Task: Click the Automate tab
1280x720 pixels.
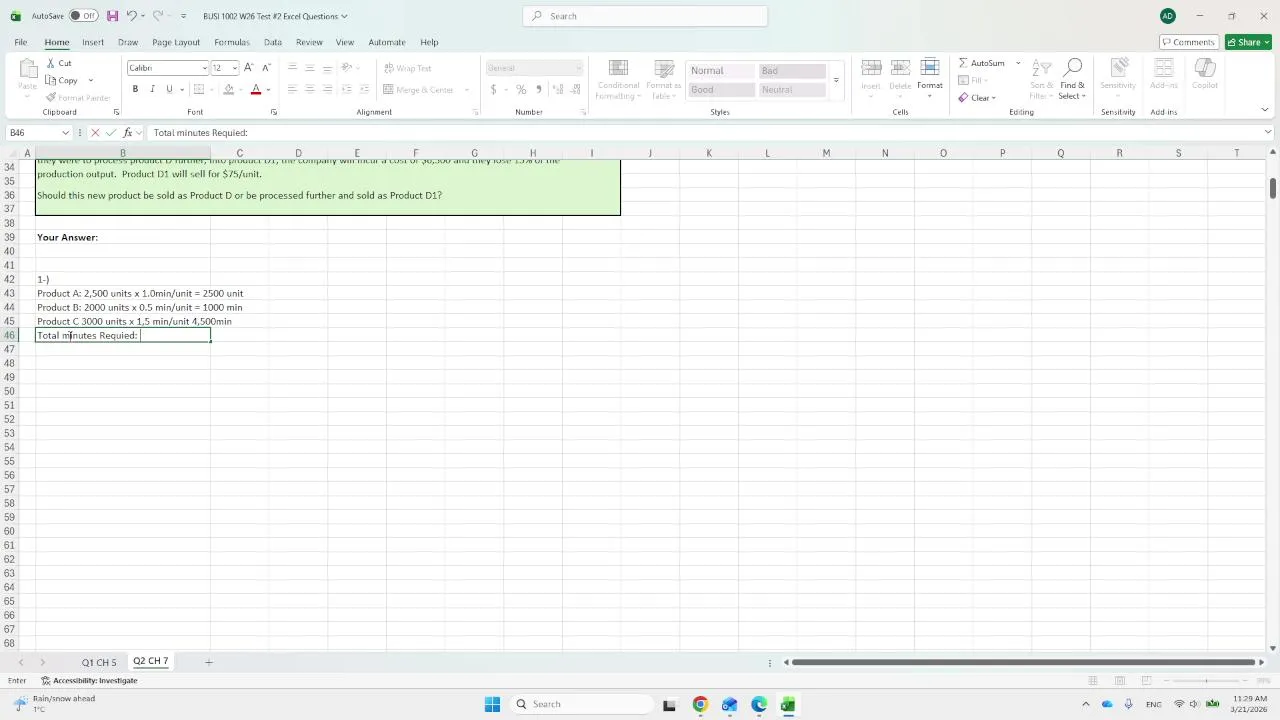Action: (387, 42)
